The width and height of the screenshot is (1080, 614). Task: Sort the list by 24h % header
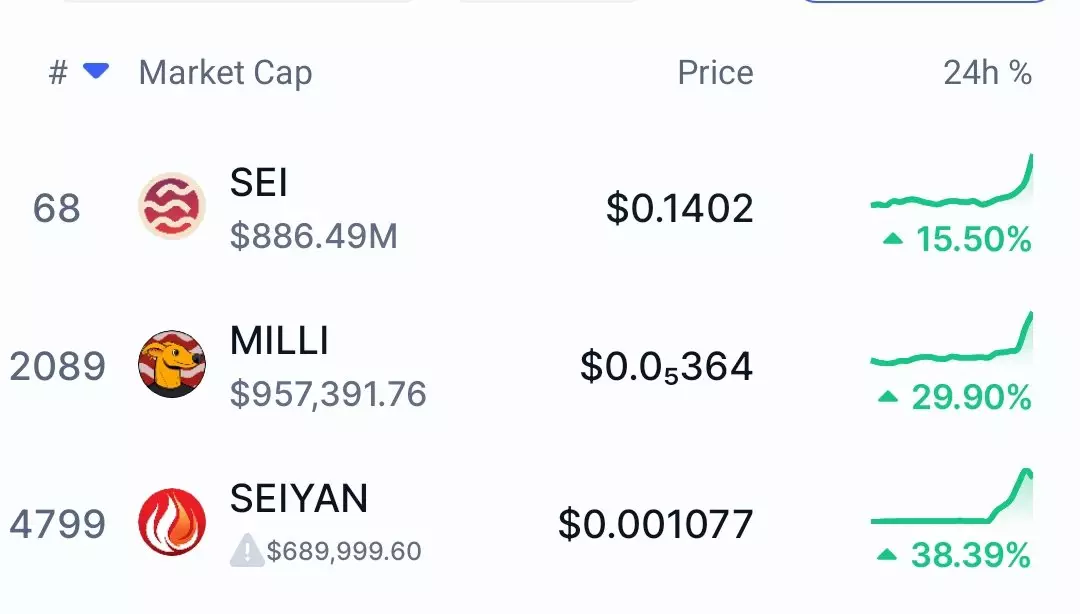(987, 73)
